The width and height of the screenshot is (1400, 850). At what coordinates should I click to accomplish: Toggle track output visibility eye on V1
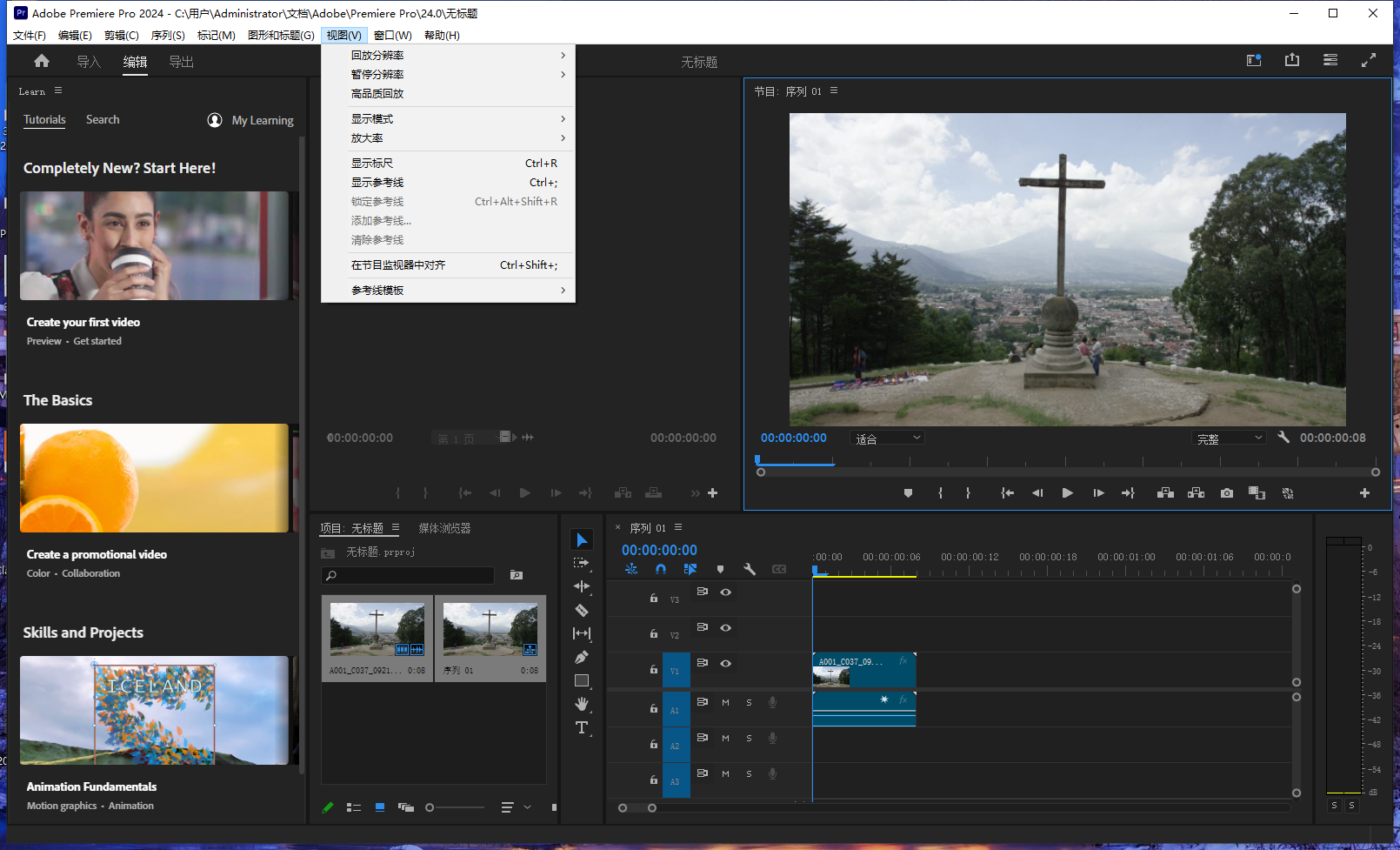pos(726,663)
